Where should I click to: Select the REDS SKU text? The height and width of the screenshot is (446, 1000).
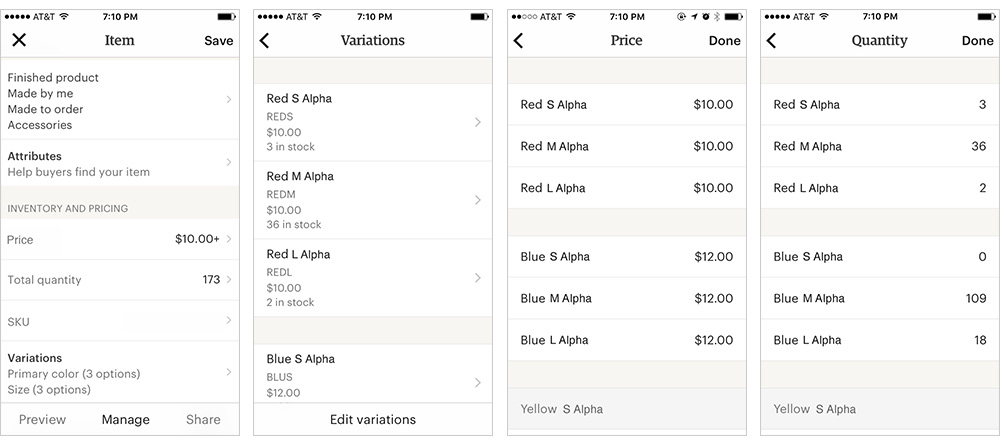coord(280,117)
